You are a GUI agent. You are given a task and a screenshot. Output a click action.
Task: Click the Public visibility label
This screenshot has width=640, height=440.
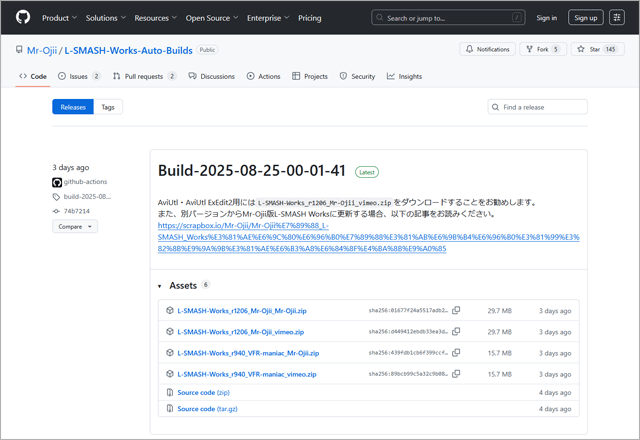click(x=207, y=50)
